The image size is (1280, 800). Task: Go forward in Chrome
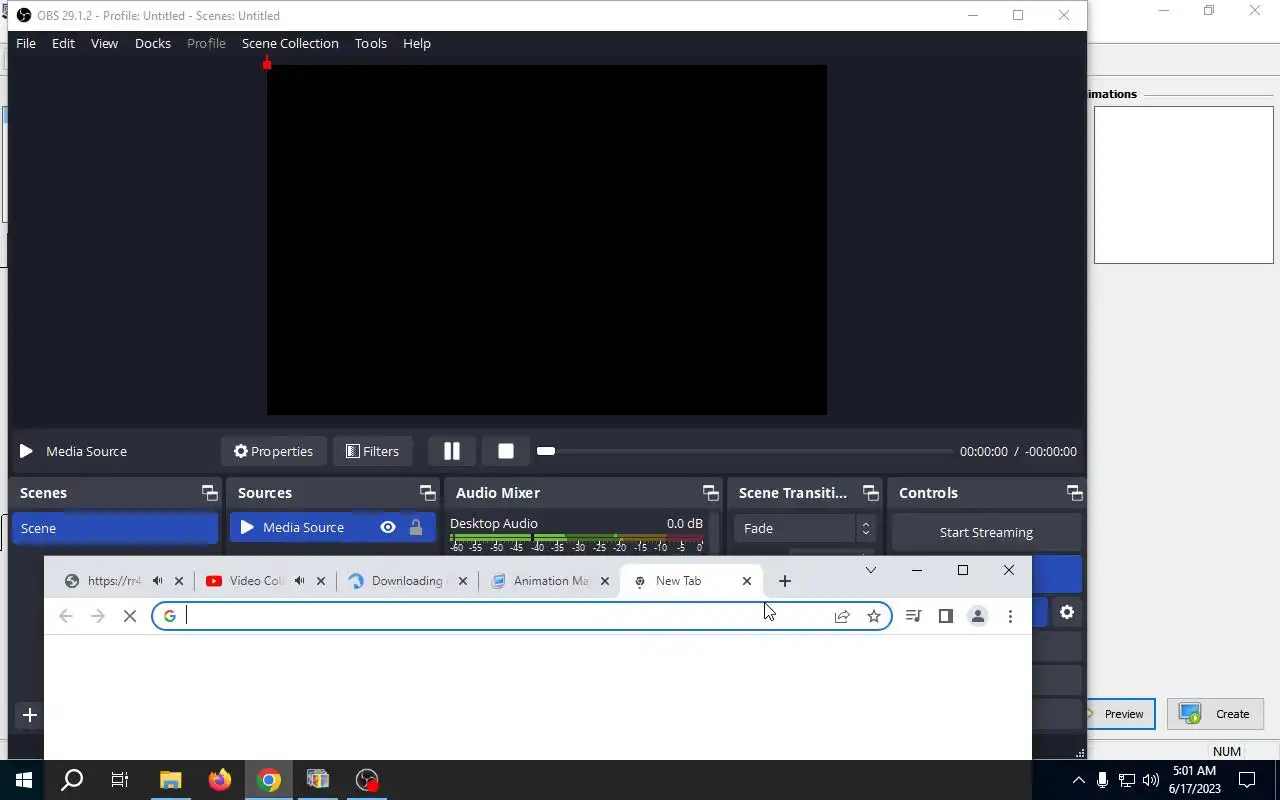point(98,616)
